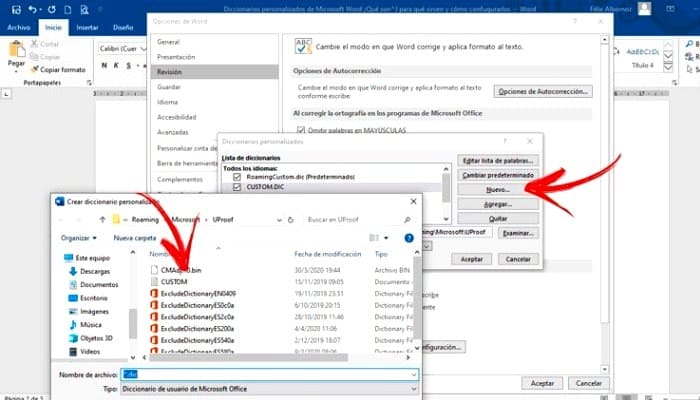Image resolution: width=700 pixels, height=400 pixels.
Task: Toggle italic K formatting in ribbon
Action: coord(116,66)
